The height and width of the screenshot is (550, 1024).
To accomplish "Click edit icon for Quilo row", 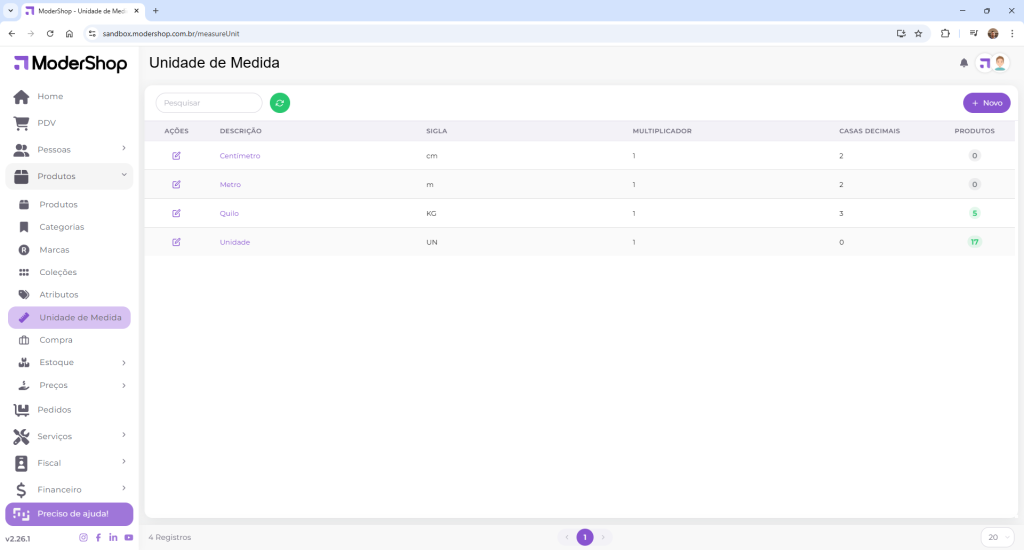I will pos(177,213).
